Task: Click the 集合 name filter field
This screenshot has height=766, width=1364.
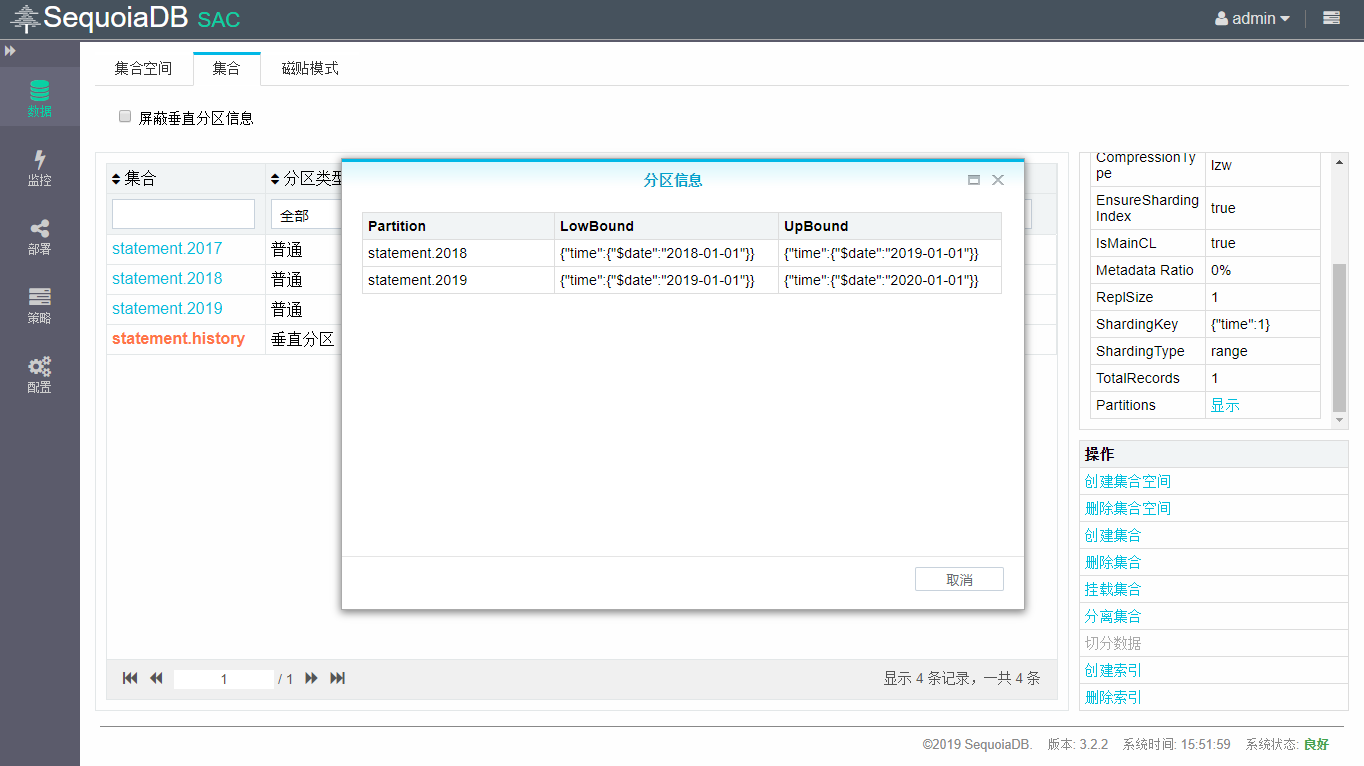Action: click(183, 214)
